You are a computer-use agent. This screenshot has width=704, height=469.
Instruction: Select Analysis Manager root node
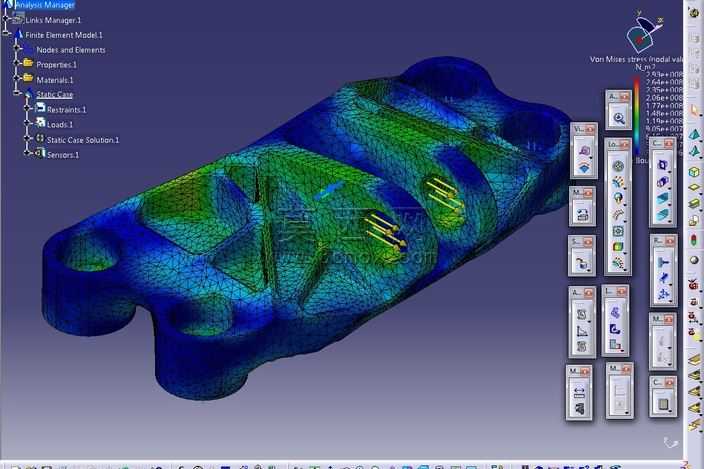(x=45, y=5)
